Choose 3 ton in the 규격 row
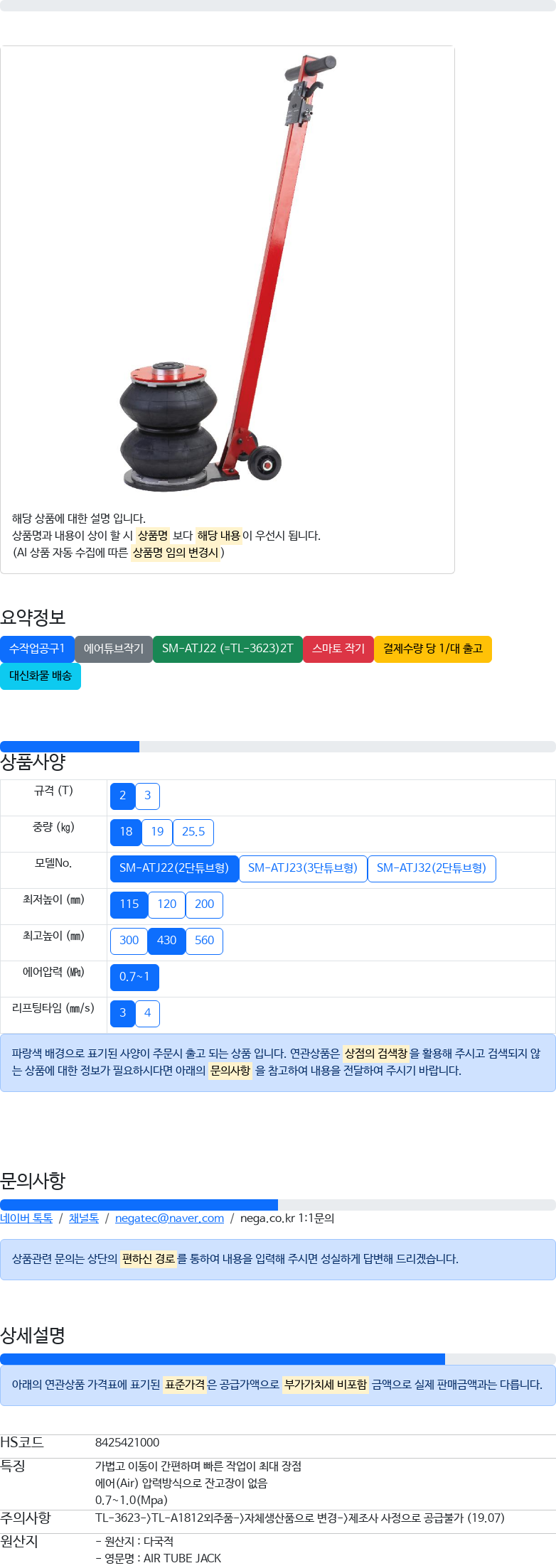 [x=148, y=796]
